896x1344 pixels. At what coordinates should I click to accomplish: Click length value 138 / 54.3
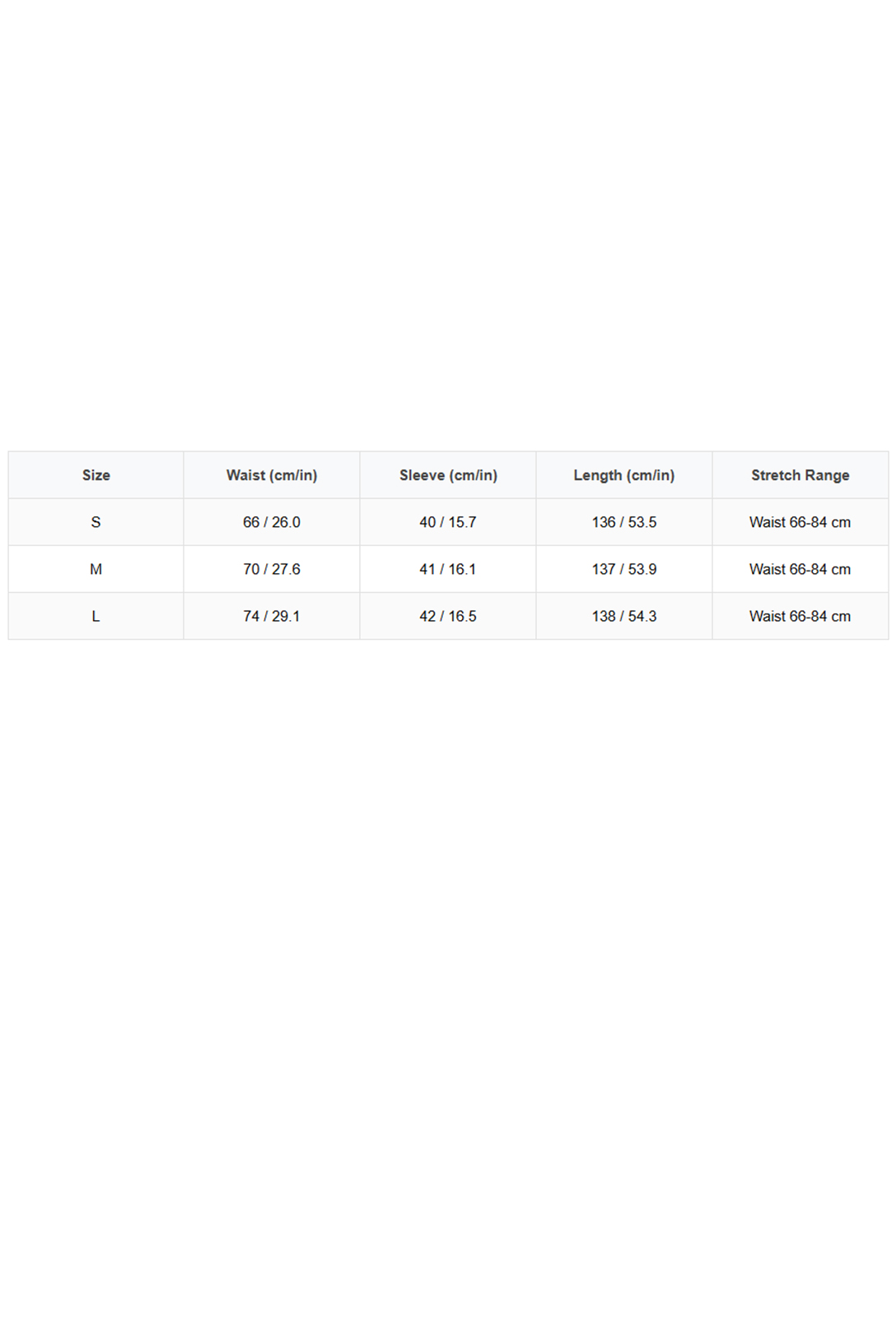(x=624, y=616)
